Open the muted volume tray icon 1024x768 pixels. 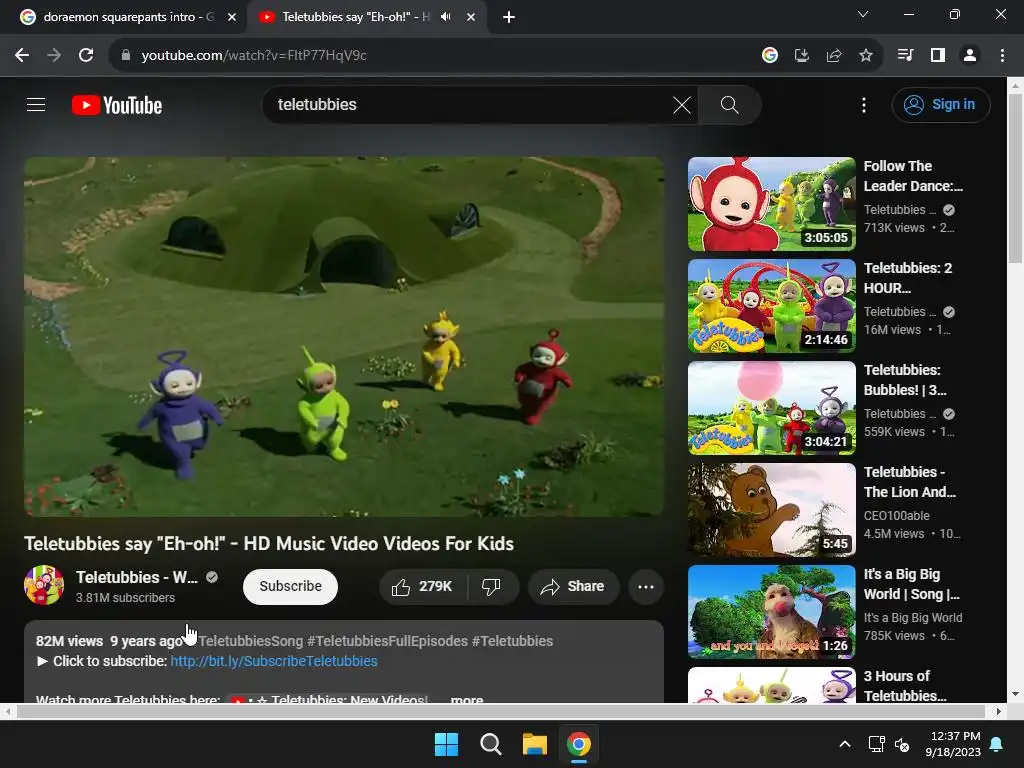point(902,744)
